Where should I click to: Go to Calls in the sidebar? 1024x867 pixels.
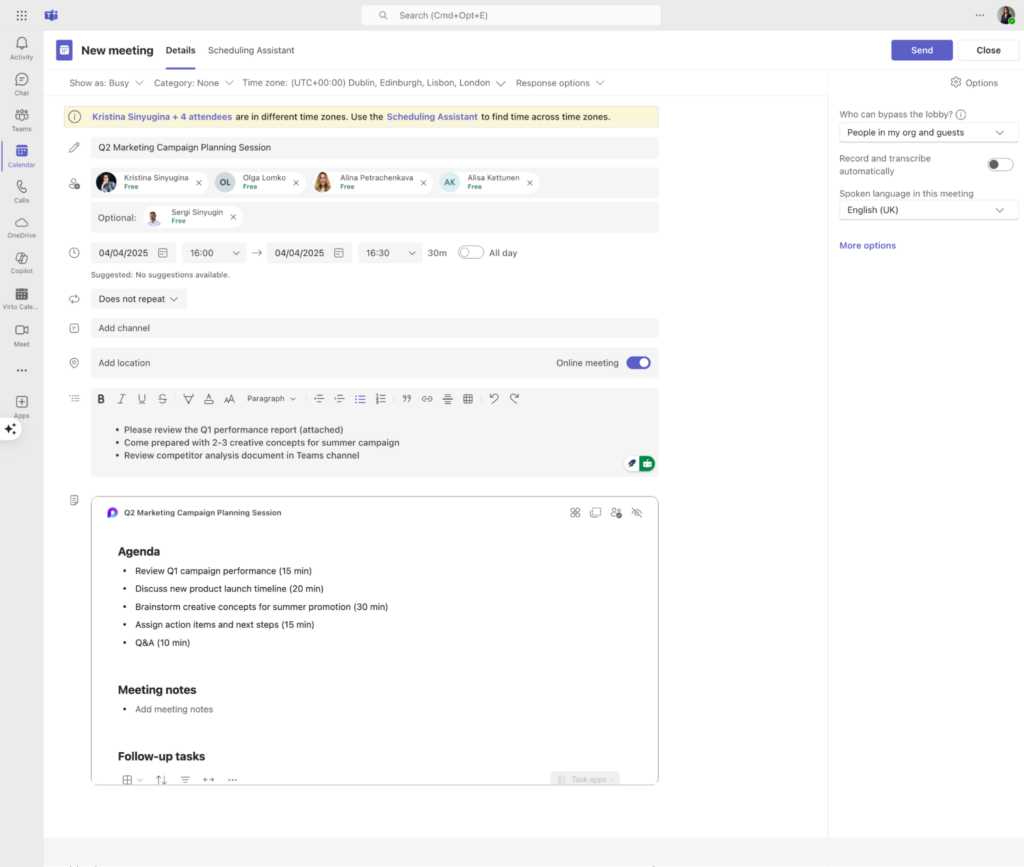point(22,192)
